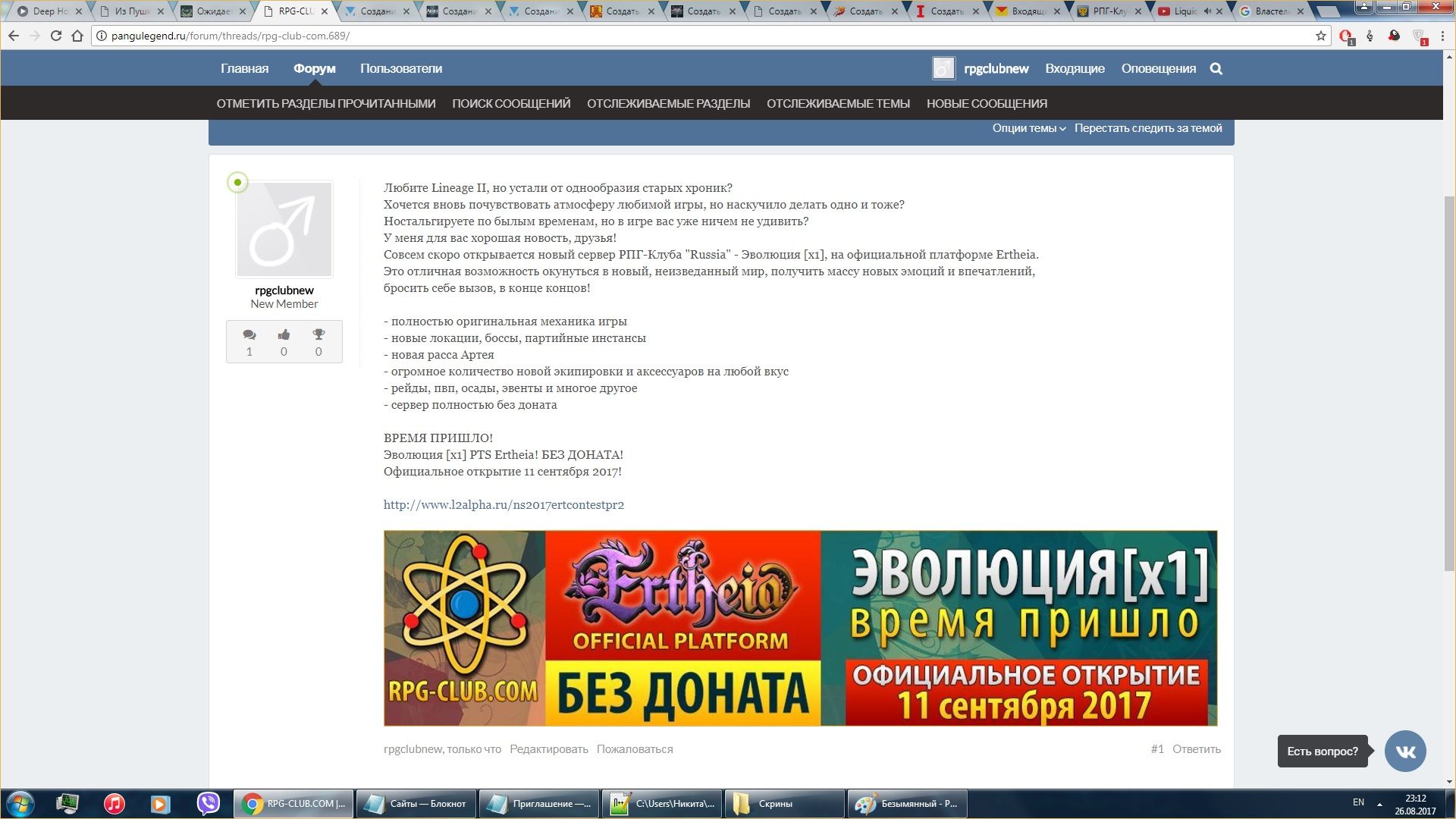Go back with browser back arrow
Screen dimensions: 1456x819
[14, 36]
